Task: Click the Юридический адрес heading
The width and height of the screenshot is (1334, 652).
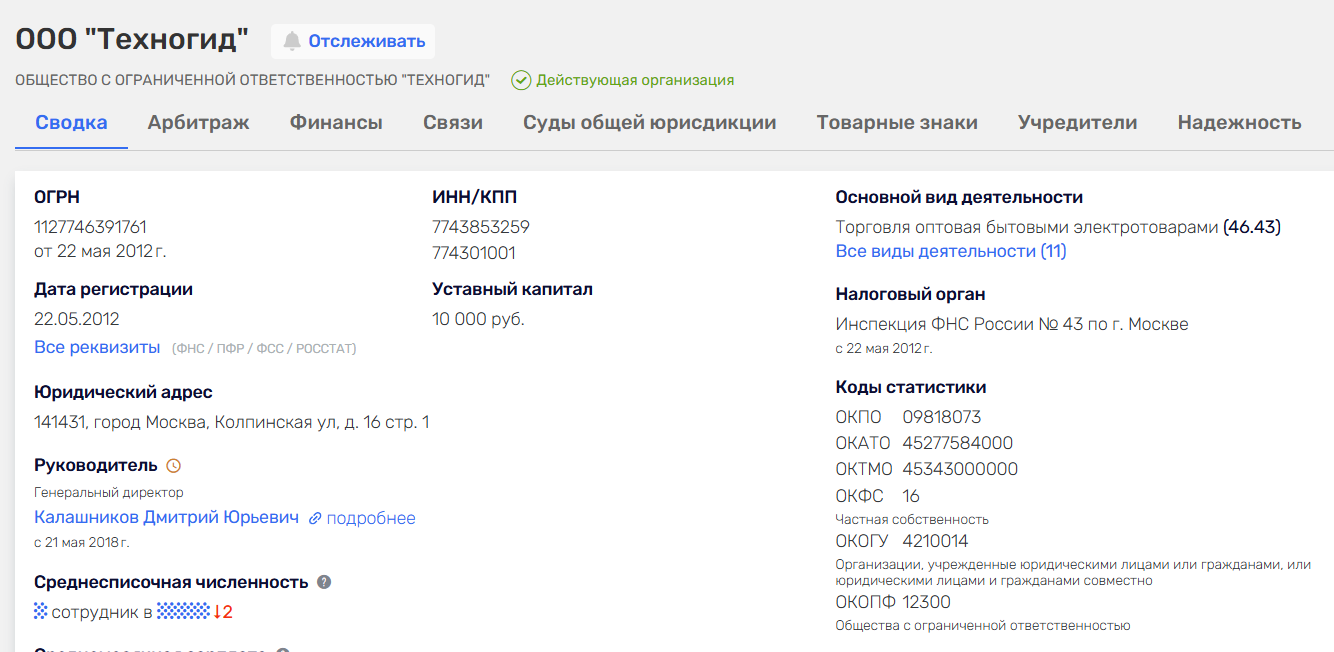Action: point(123,392)
